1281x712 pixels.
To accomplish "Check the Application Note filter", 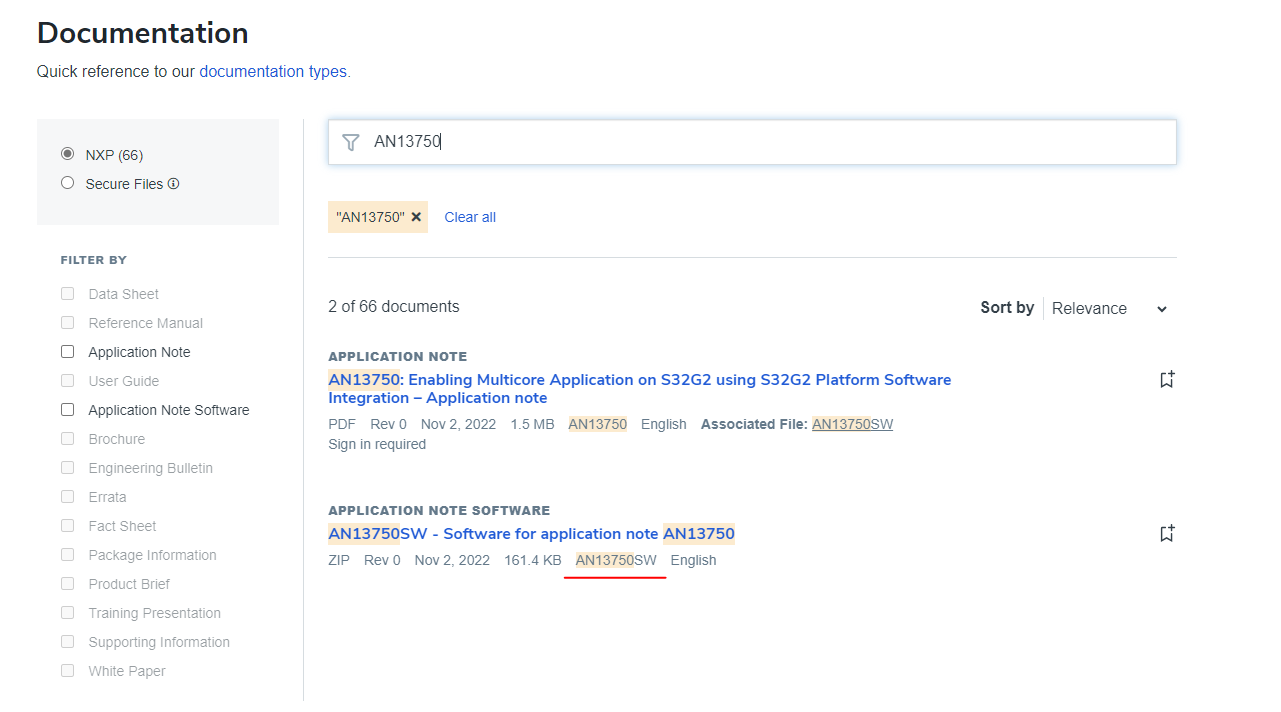I will [68, 352].
